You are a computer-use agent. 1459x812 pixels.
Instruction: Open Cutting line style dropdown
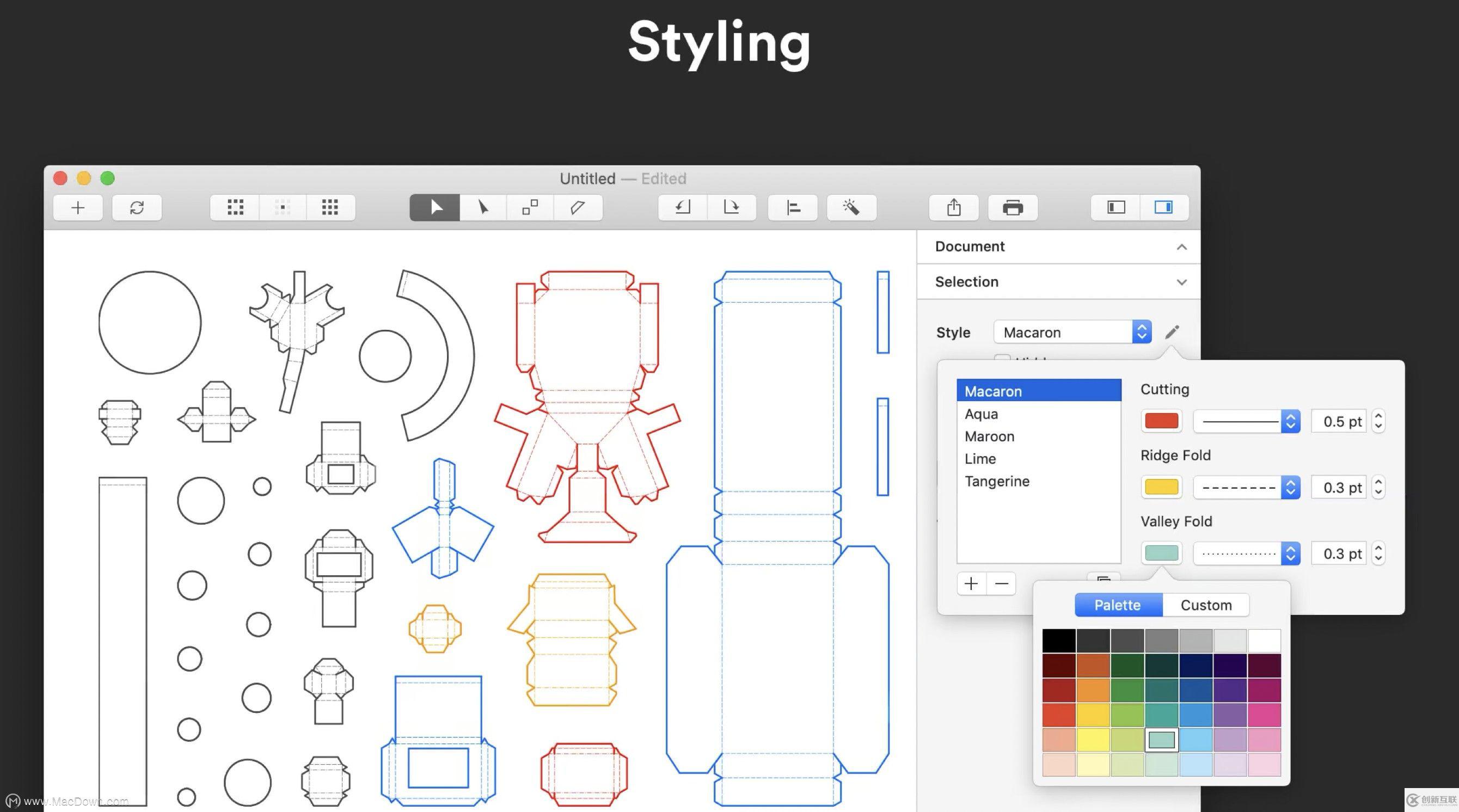pos(1246,421)
